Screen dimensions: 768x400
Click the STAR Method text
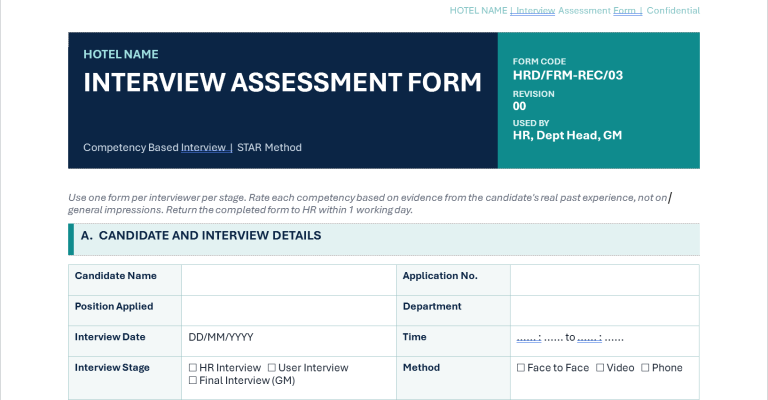[x=269, y=147]
